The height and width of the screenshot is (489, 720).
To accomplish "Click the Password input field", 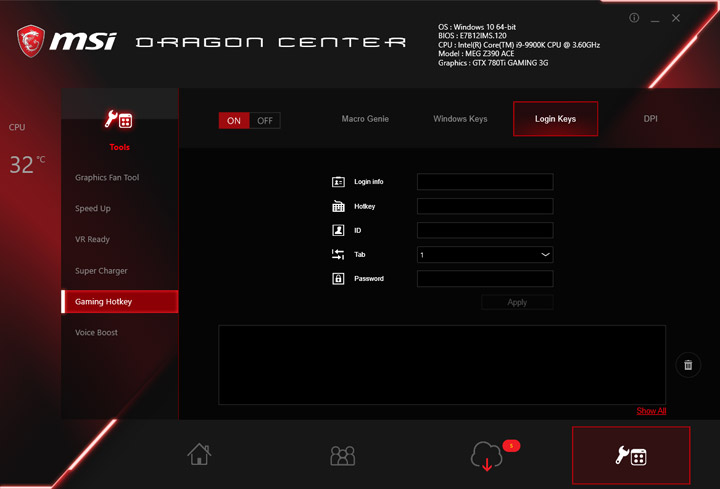I will pyautogui.click(x=485, y=278).
